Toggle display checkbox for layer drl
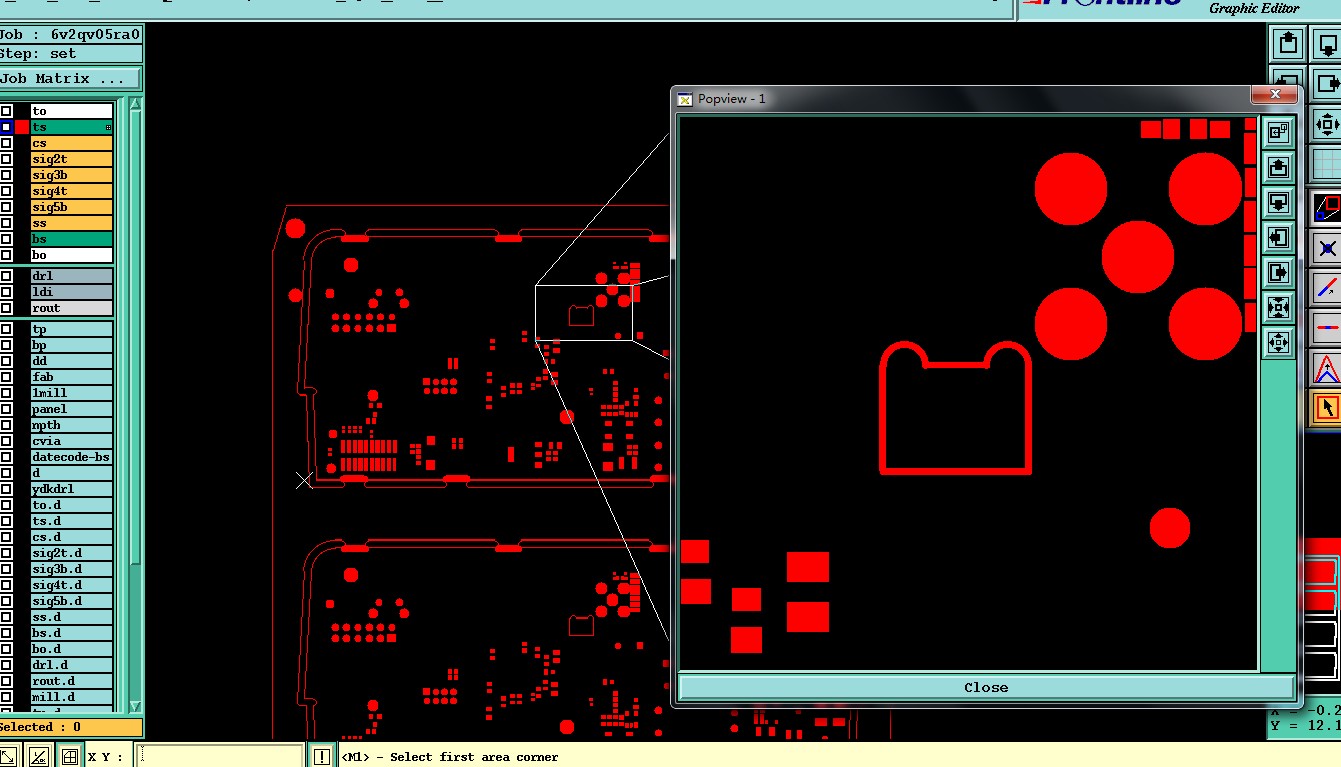The image size is (1341, 767). tap(6, 276)
